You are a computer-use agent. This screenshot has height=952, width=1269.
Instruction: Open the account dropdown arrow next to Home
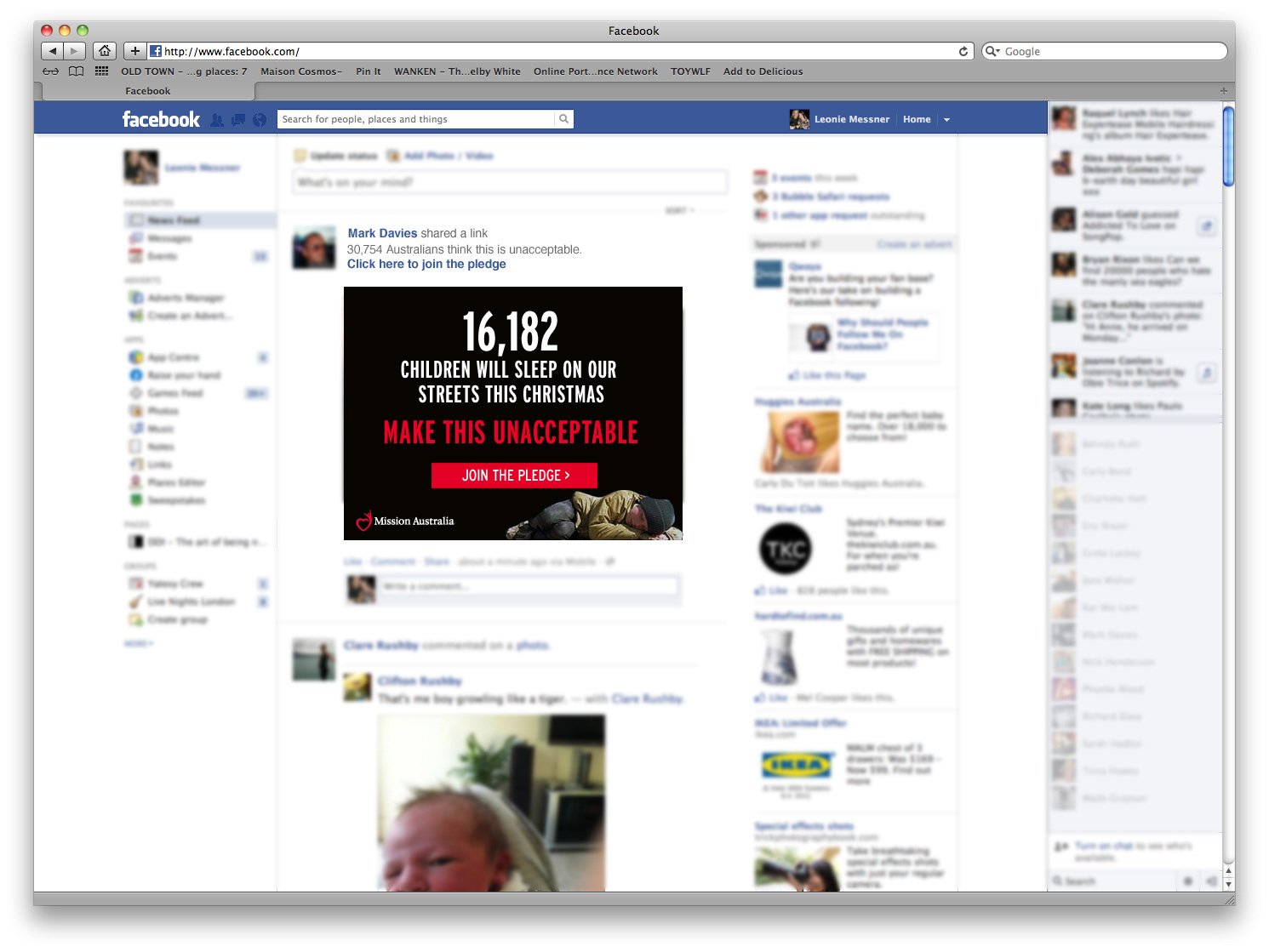click(x=946, y=120)
